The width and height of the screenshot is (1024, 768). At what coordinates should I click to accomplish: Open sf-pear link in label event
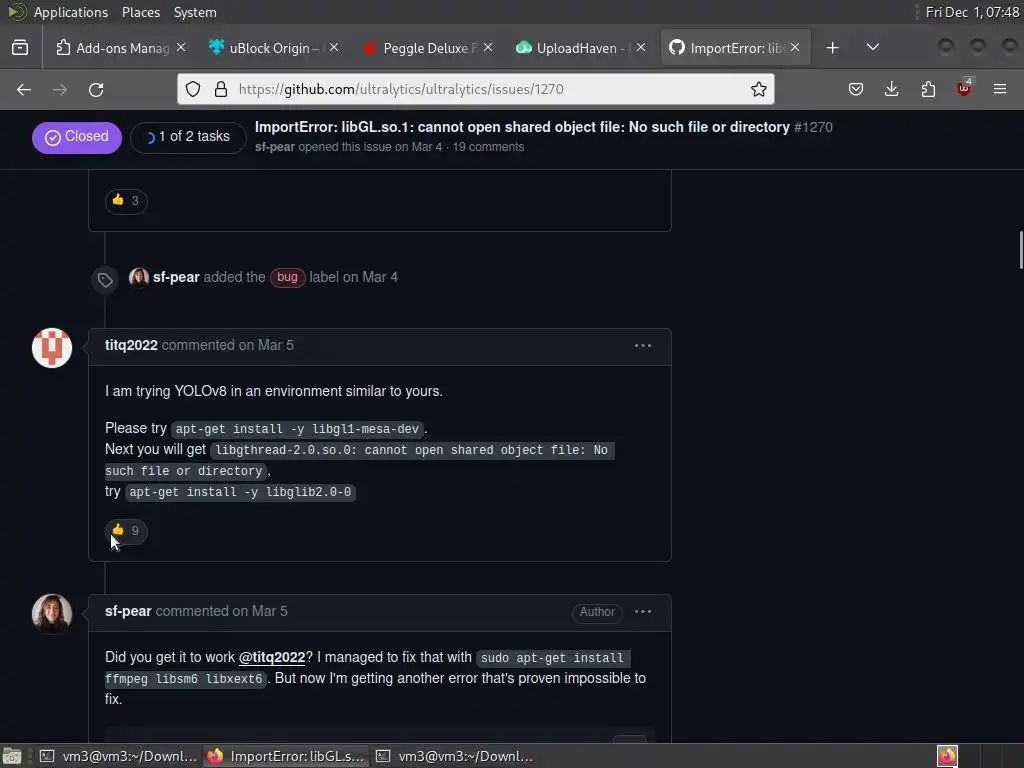176,277
